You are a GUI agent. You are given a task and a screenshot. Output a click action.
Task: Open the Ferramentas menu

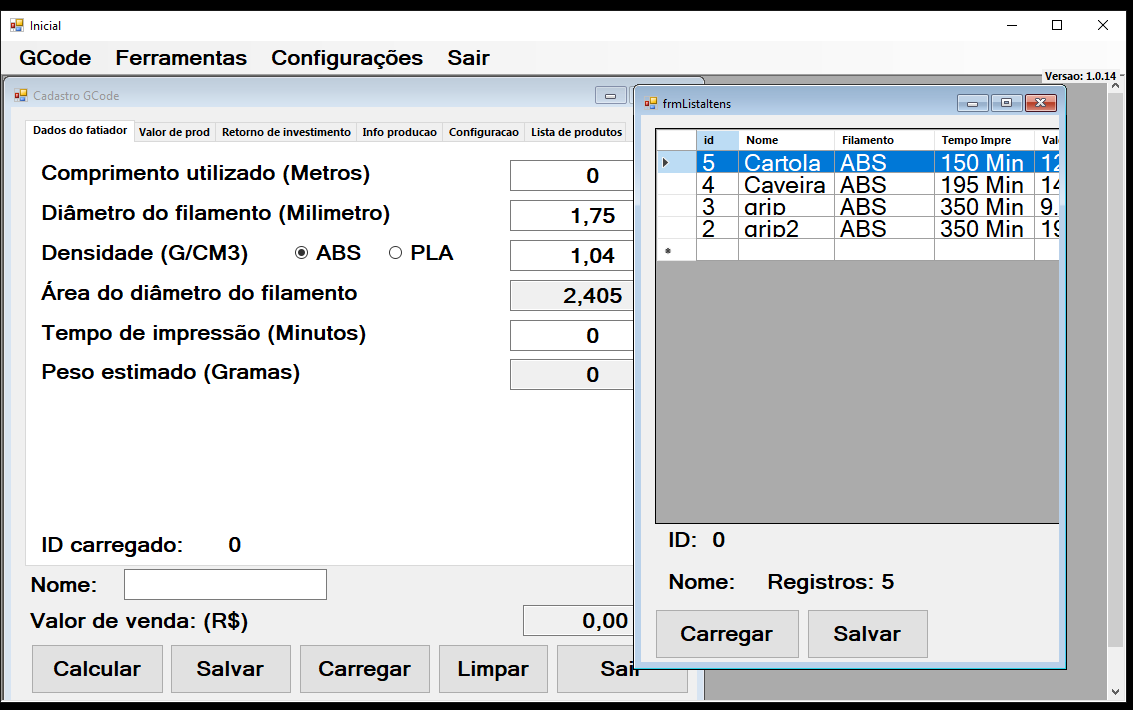tap(181, 58)
